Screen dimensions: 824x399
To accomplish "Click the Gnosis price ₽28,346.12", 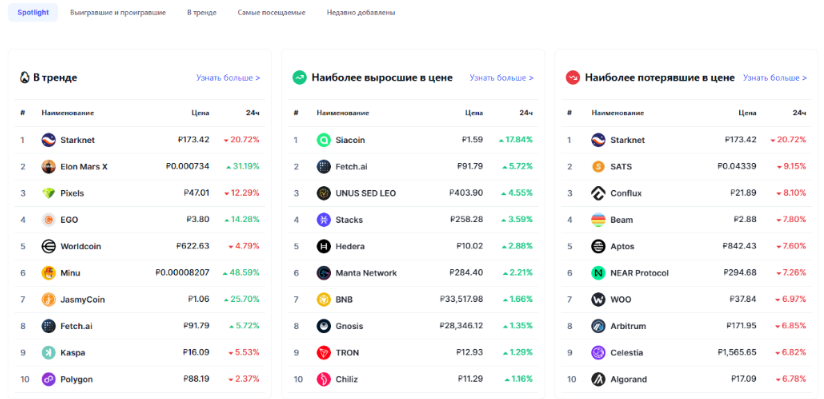I will [x=461, y=326].
